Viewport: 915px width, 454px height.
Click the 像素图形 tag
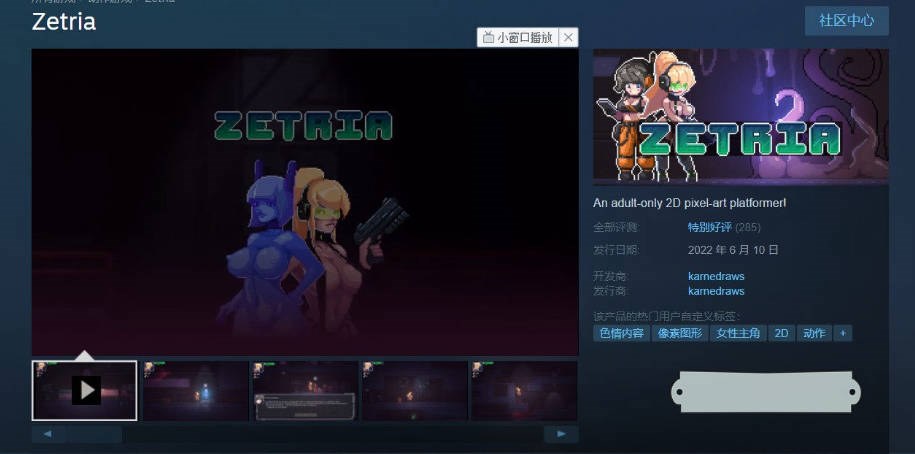680,333
